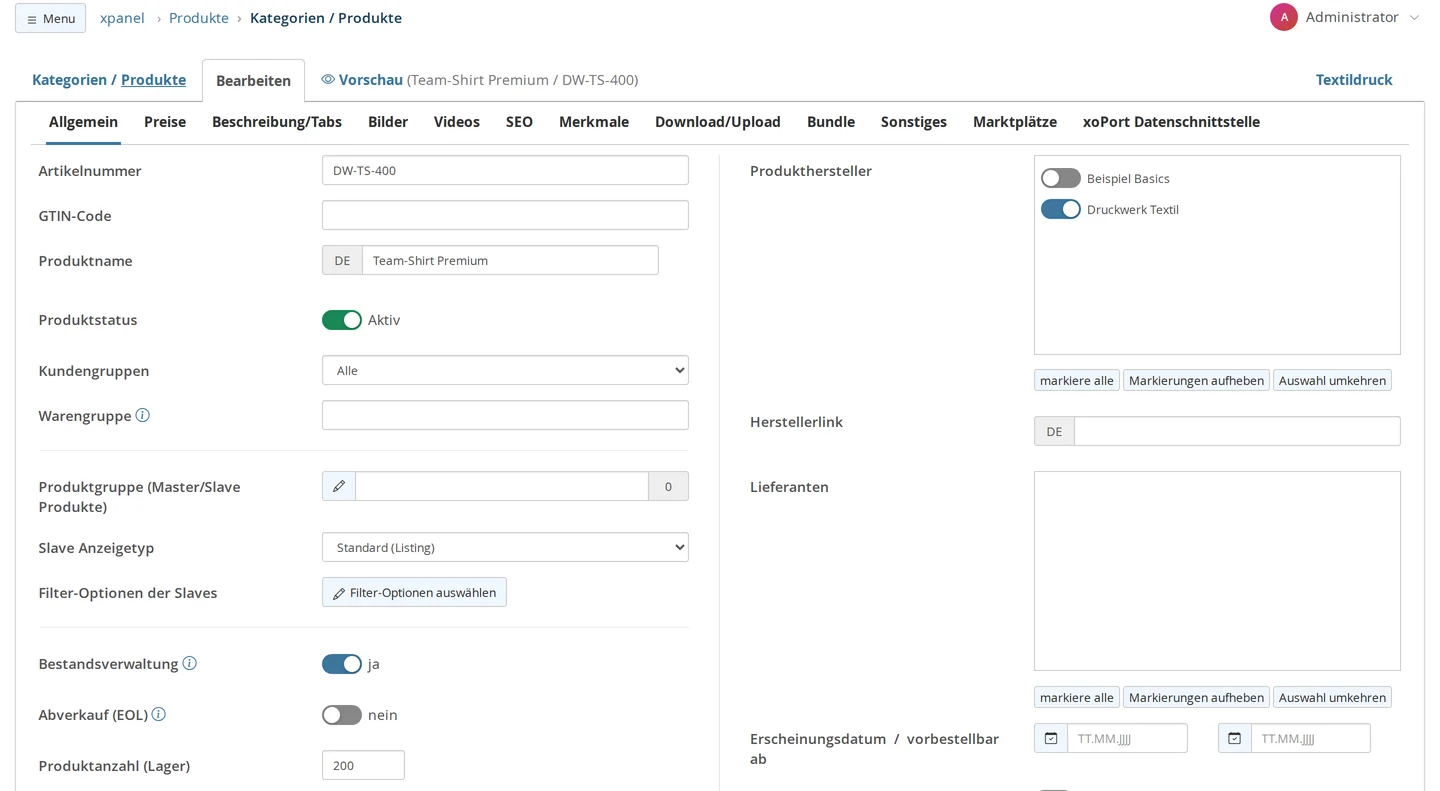Open the Kundengruppen dropdown

pyautogui.click(x=505, y=370)
